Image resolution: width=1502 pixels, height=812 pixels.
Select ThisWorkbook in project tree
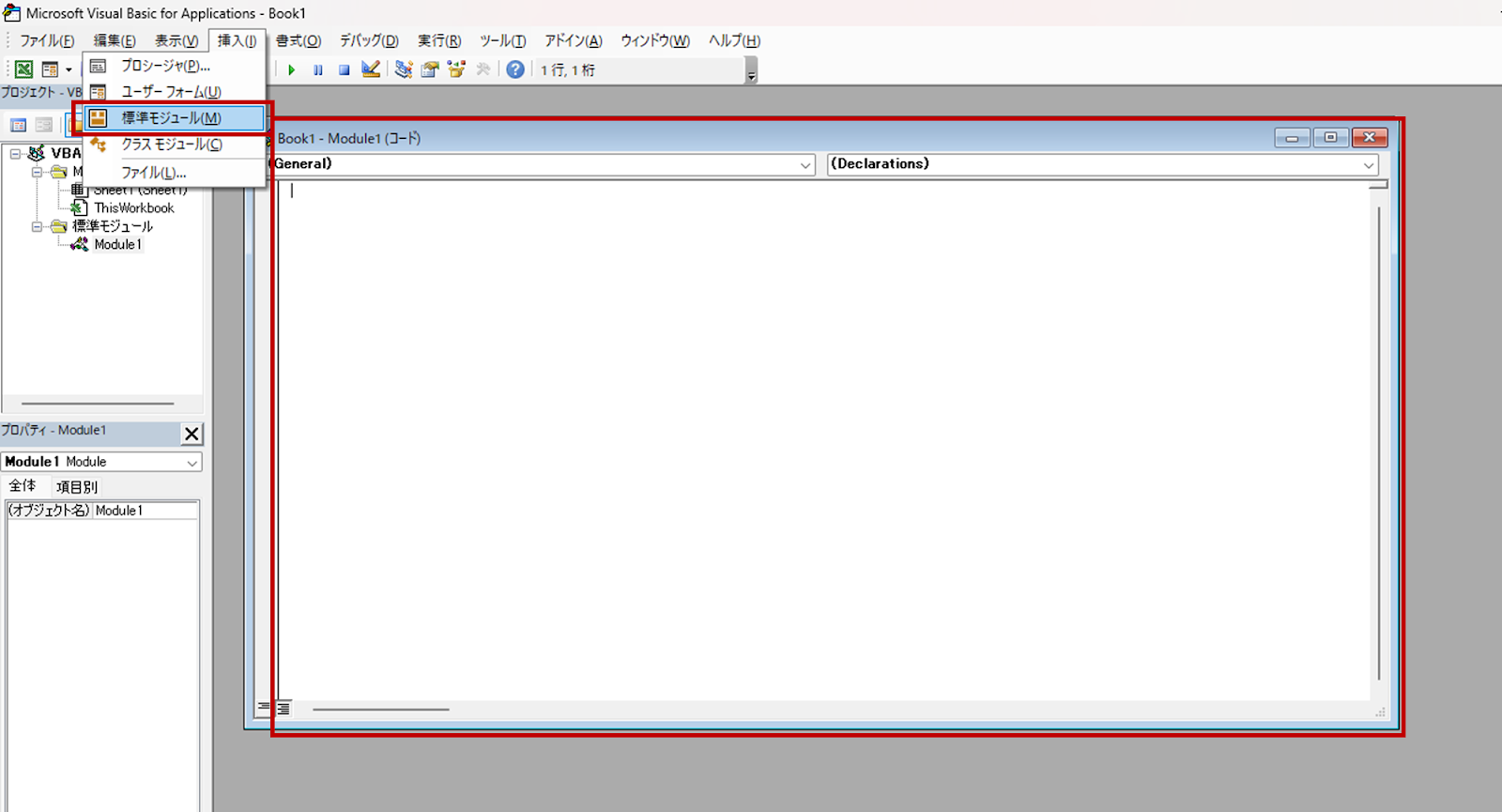coord(133,207)
